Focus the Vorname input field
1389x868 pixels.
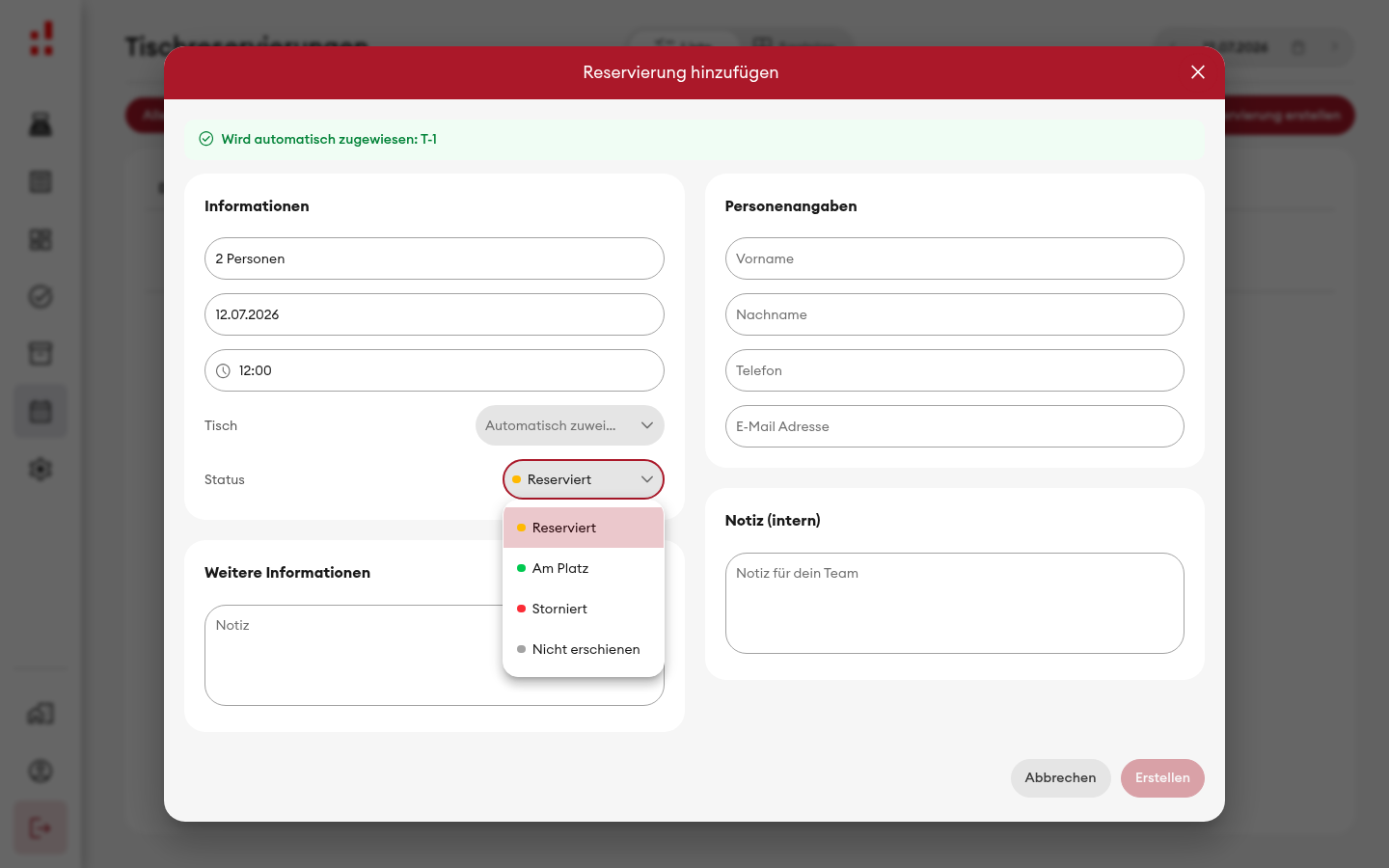click(x=955, y=258)
